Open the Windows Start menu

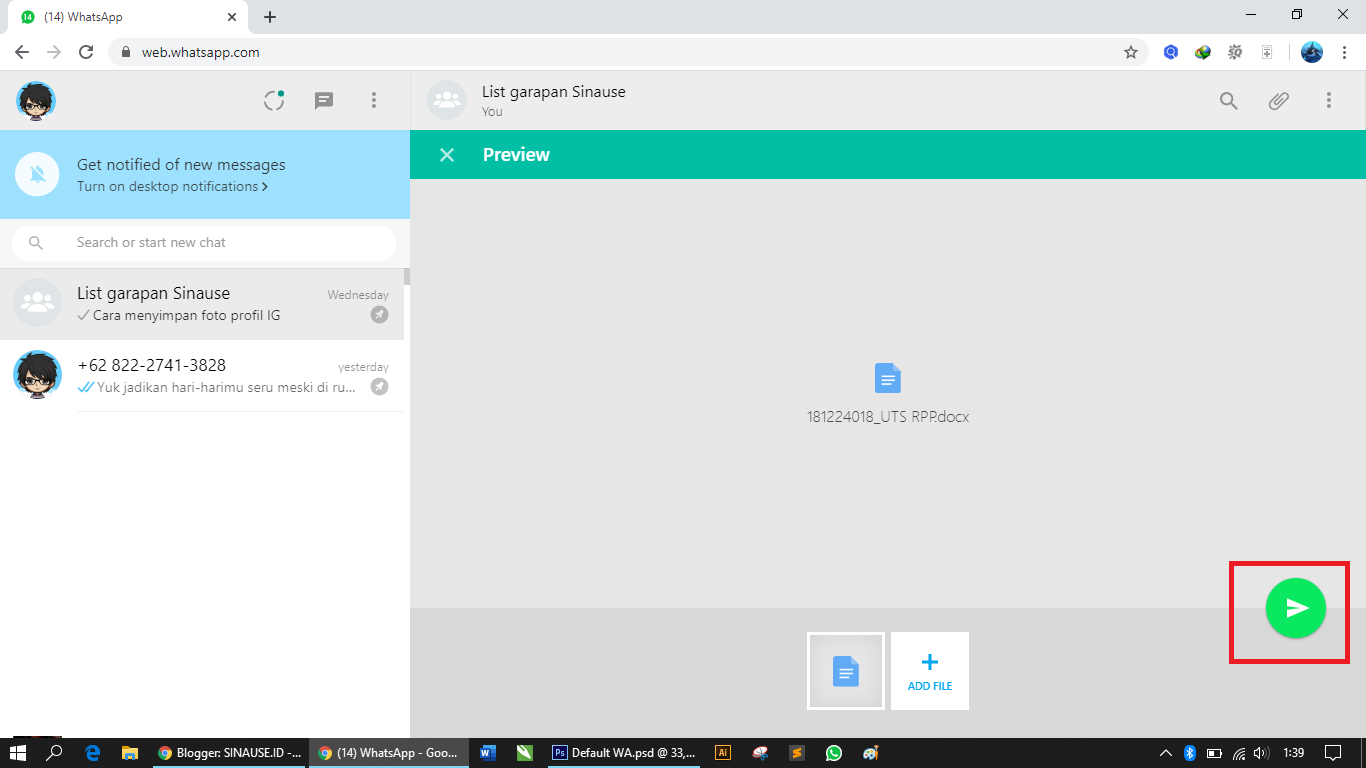tap(18, 753)
